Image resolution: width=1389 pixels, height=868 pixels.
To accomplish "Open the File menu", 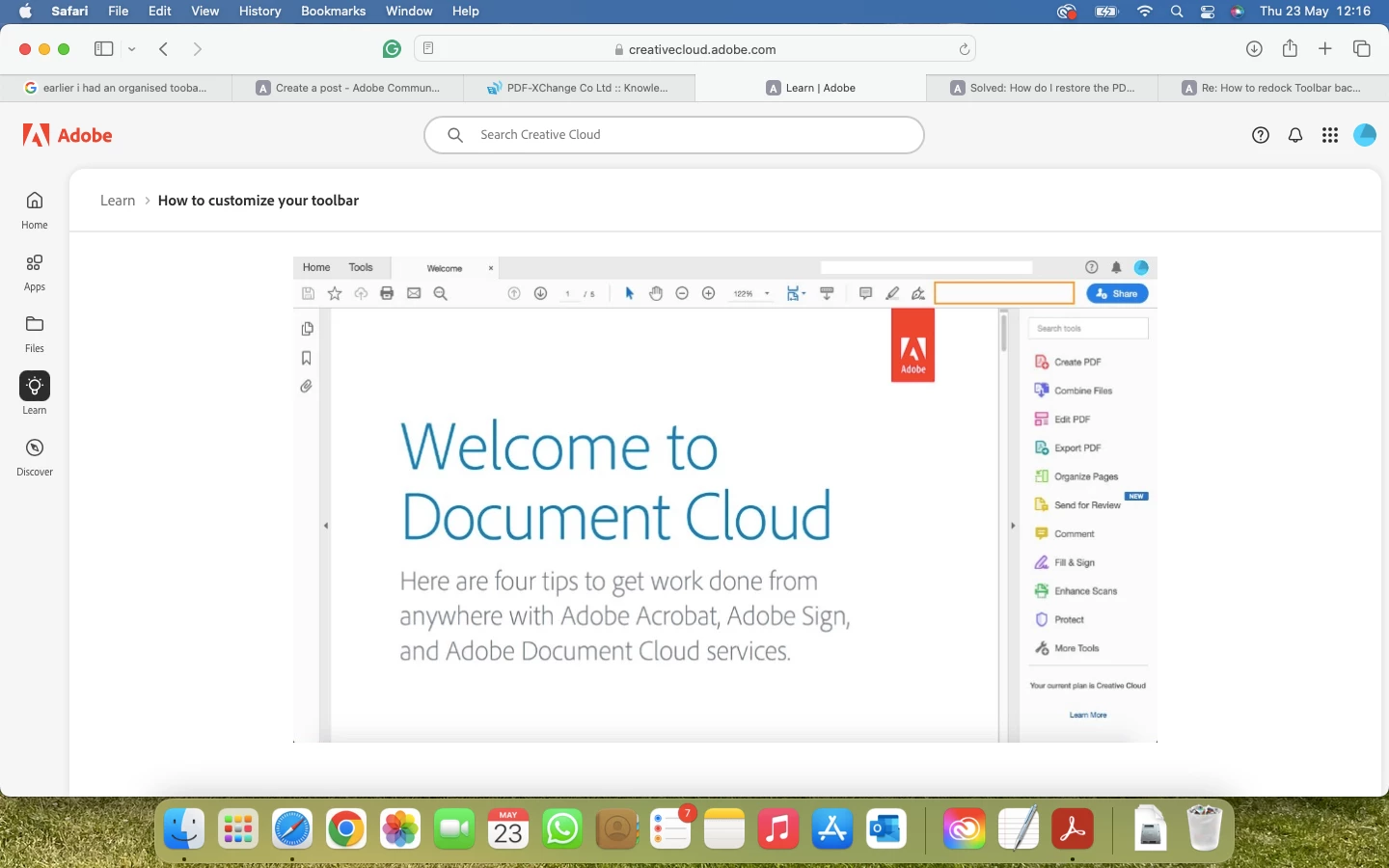I will (x=119, y=11).
